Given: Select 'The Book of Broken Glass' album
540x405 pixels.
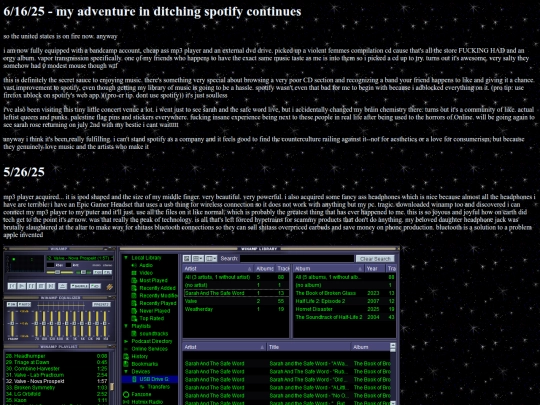Looking at the screenshot, I should (344, 293).
